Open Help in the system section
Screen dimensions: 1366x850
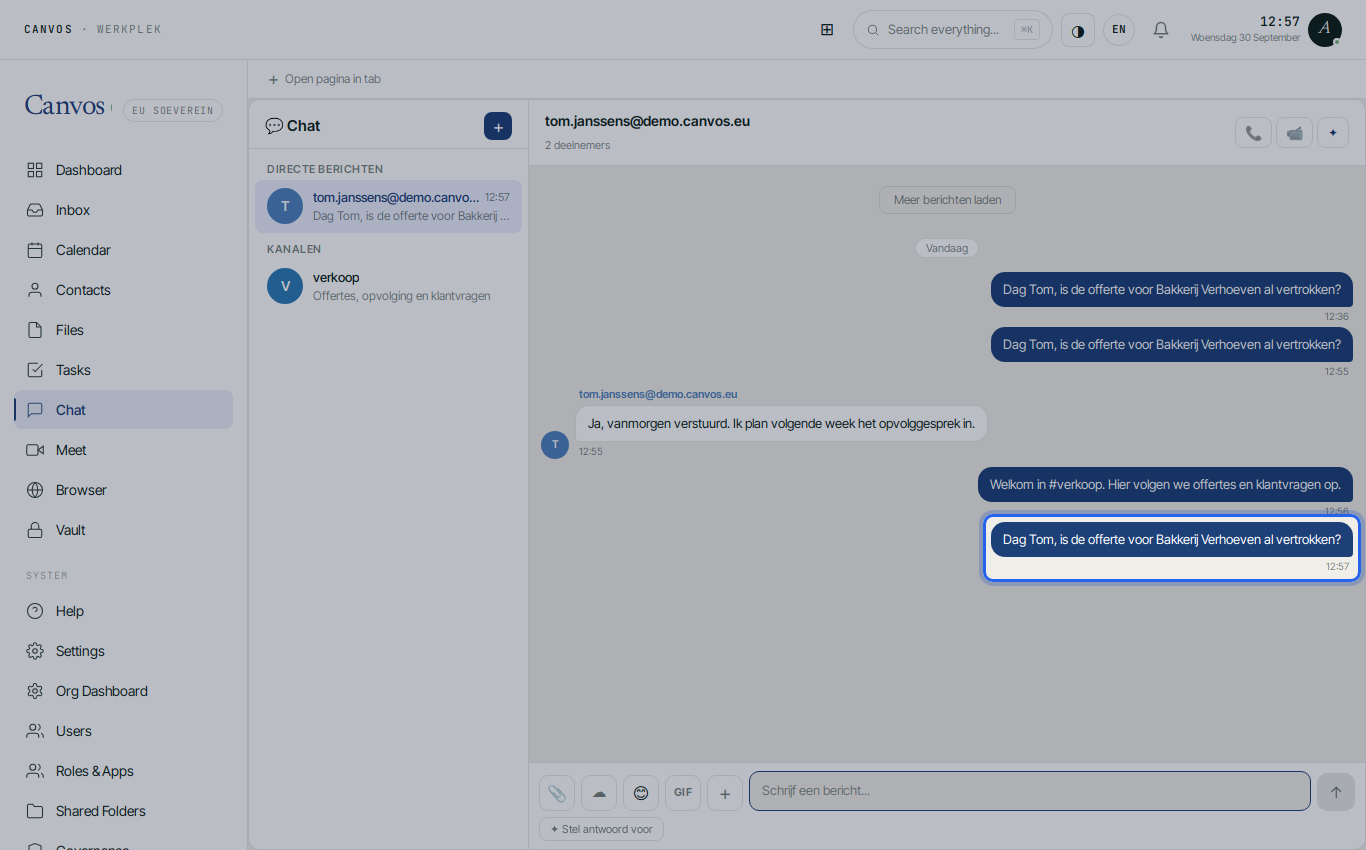(x=123, y=611)
